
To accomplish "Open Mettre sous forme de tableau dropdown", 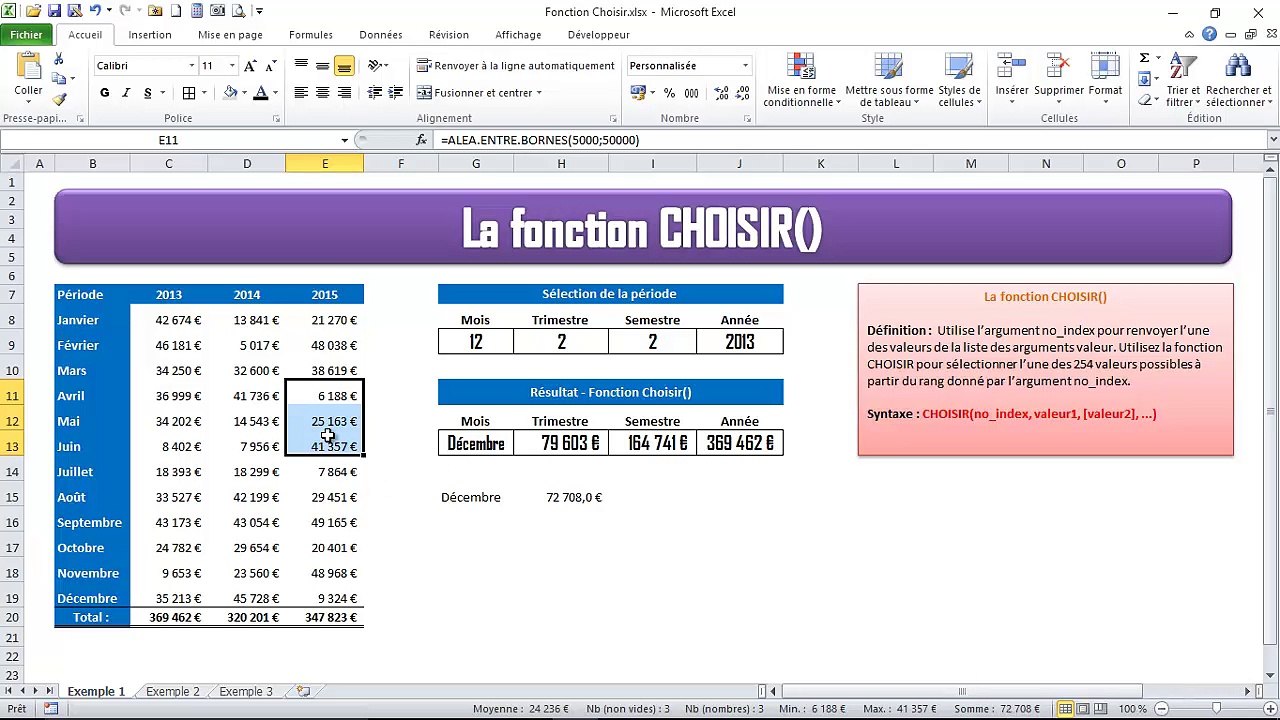I will 889,80.
